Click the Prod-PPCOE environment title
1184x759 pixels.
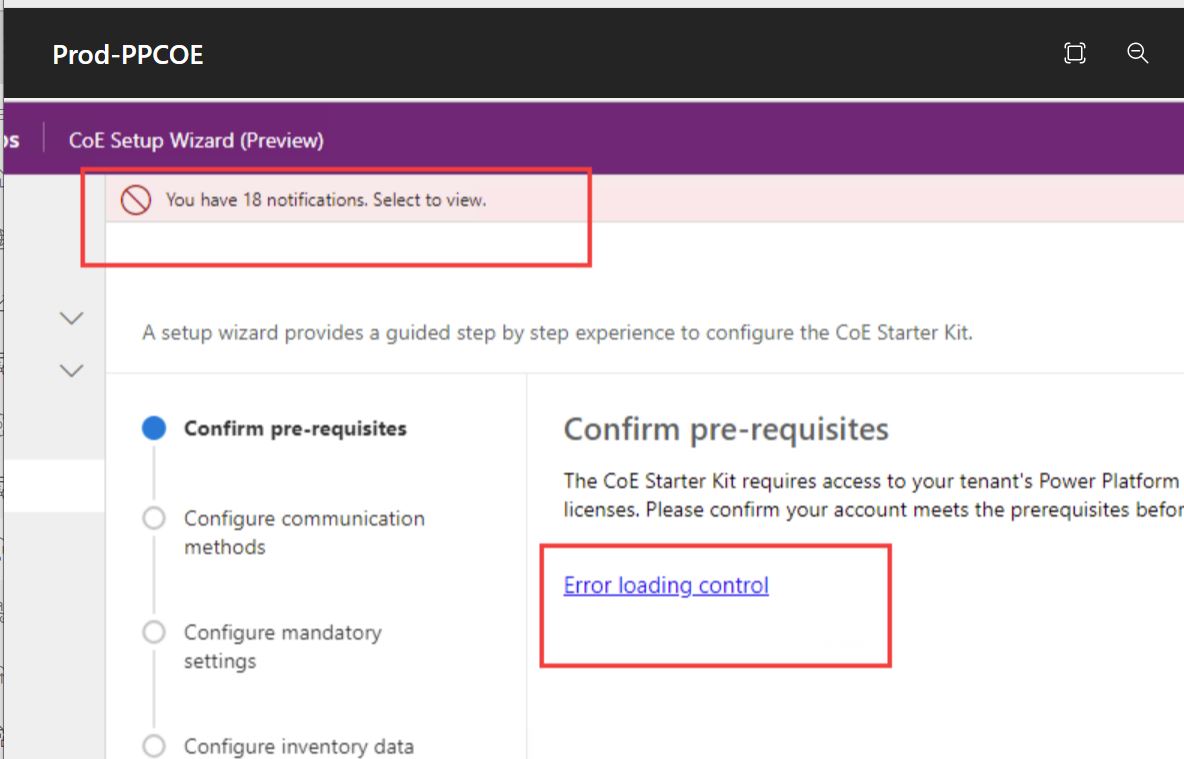(x=126, y=56)
